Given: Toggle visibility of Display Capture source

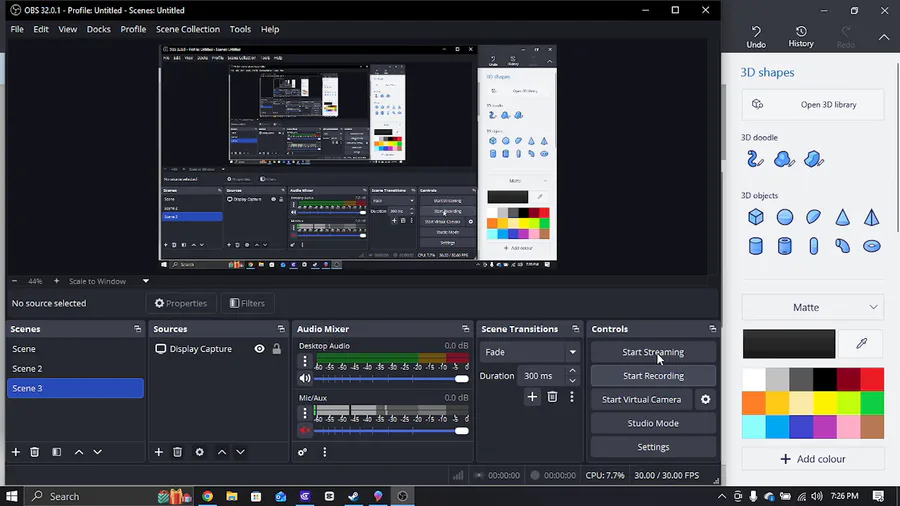Looking at the screenshot, I should (259, 349).
